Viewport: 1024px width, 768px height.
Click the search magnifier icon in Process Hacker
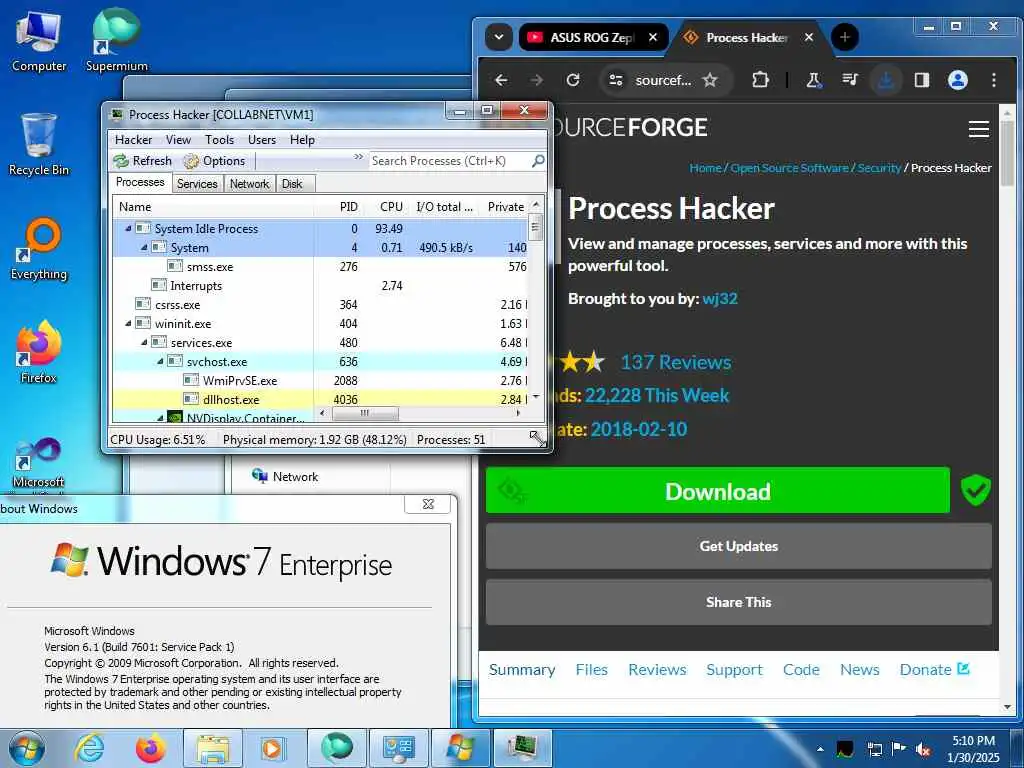[x=538, y=161]
